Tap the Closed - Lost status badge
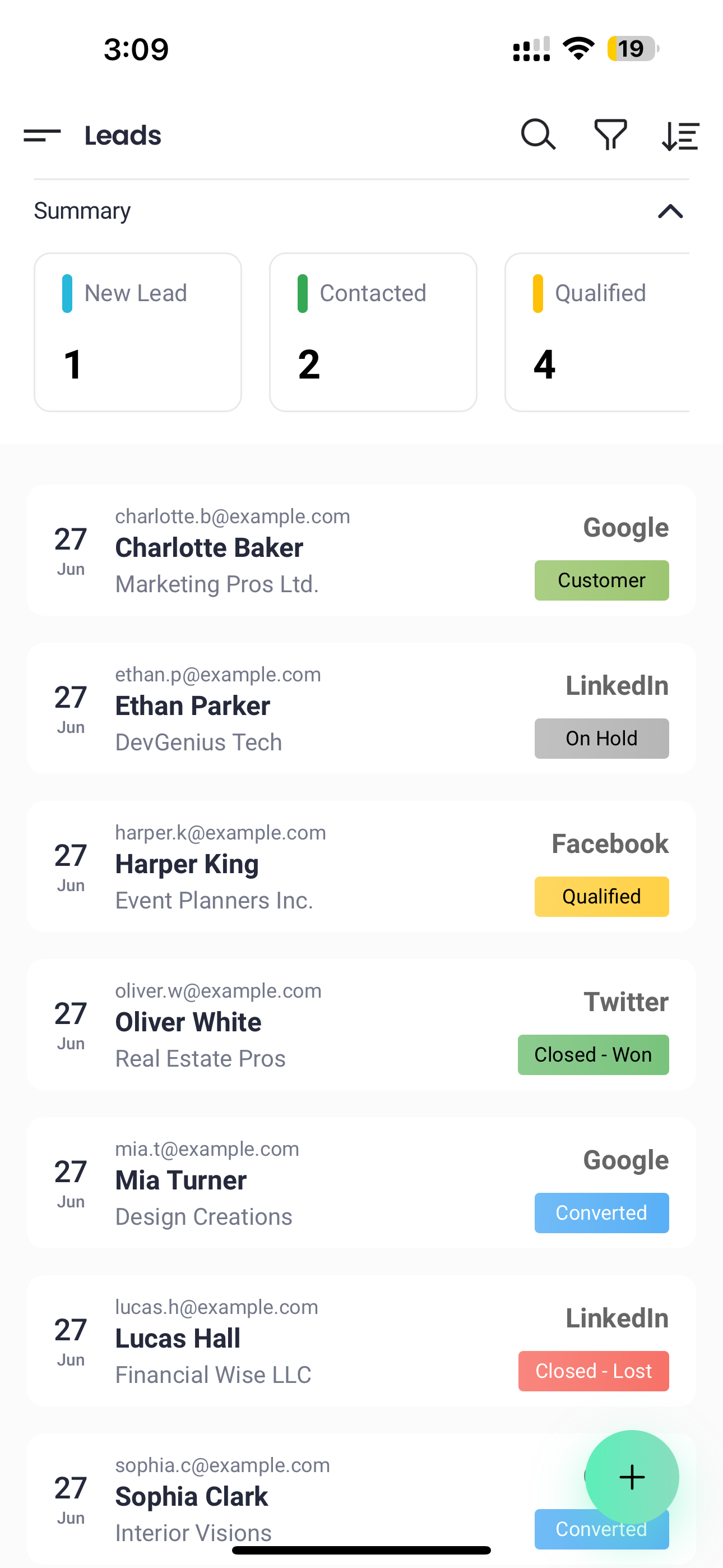The image size is (723, 1568). (593, 1371)
